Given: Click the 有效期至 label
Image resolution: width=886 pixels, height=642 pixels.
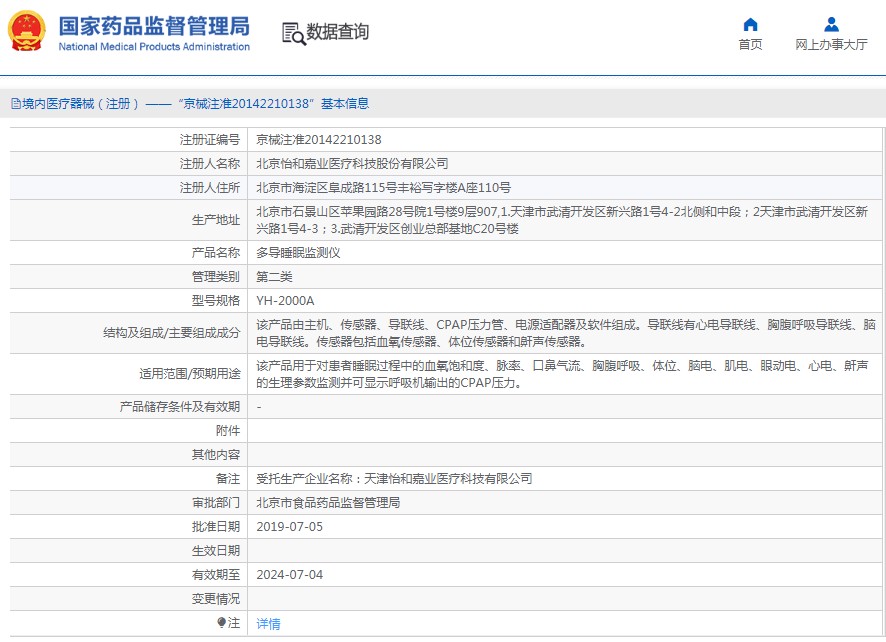Looking at the screenshot, I should coord(216,575).
